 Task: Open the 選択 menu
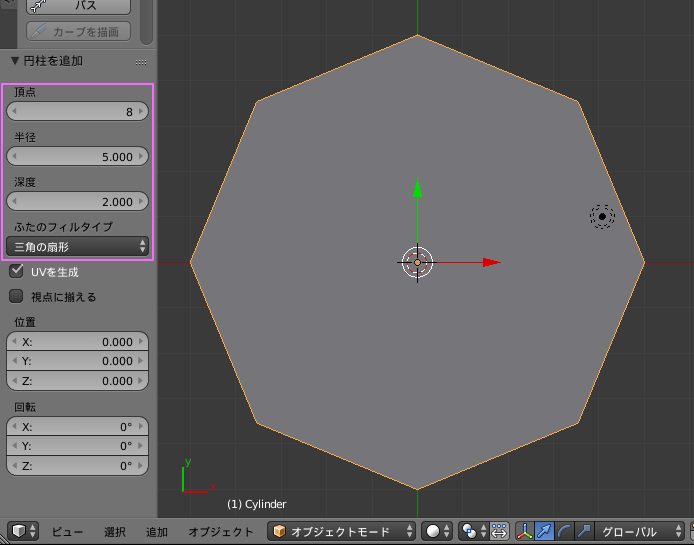point(115,531)
